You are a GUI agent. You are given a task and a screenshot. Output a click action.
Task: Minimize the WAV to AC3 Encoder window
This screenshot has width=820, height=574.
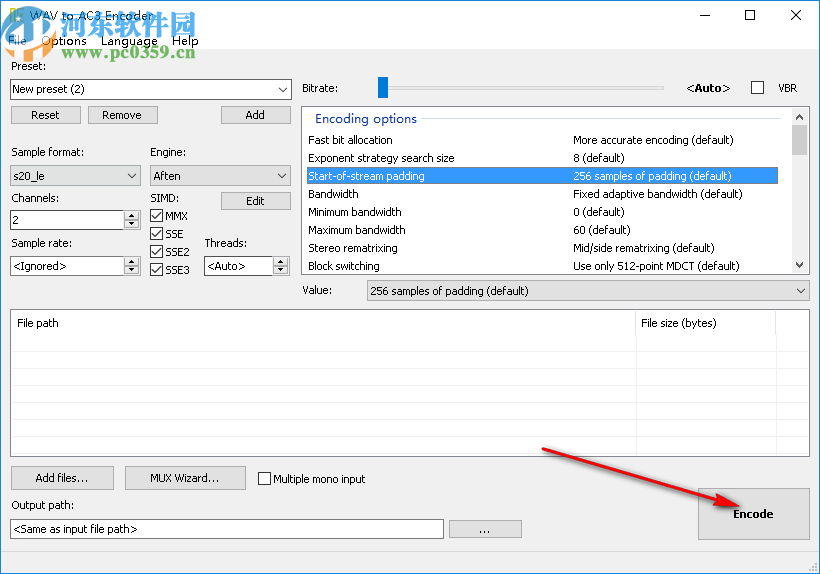[x=705, y=15]
